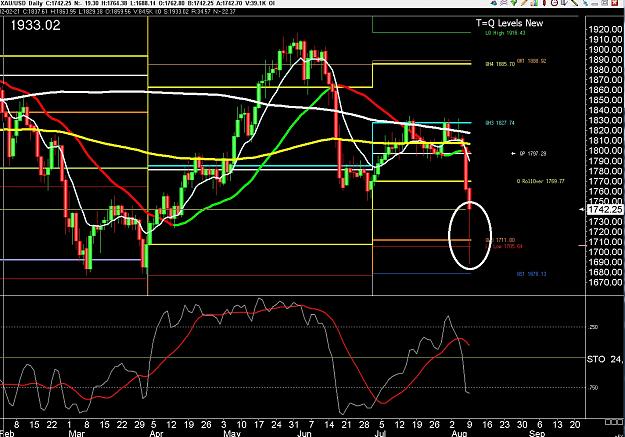The height and width of the screenshot is (437, 625).
Task: Click the Jul month label on time axis
Action: (380, 433)
